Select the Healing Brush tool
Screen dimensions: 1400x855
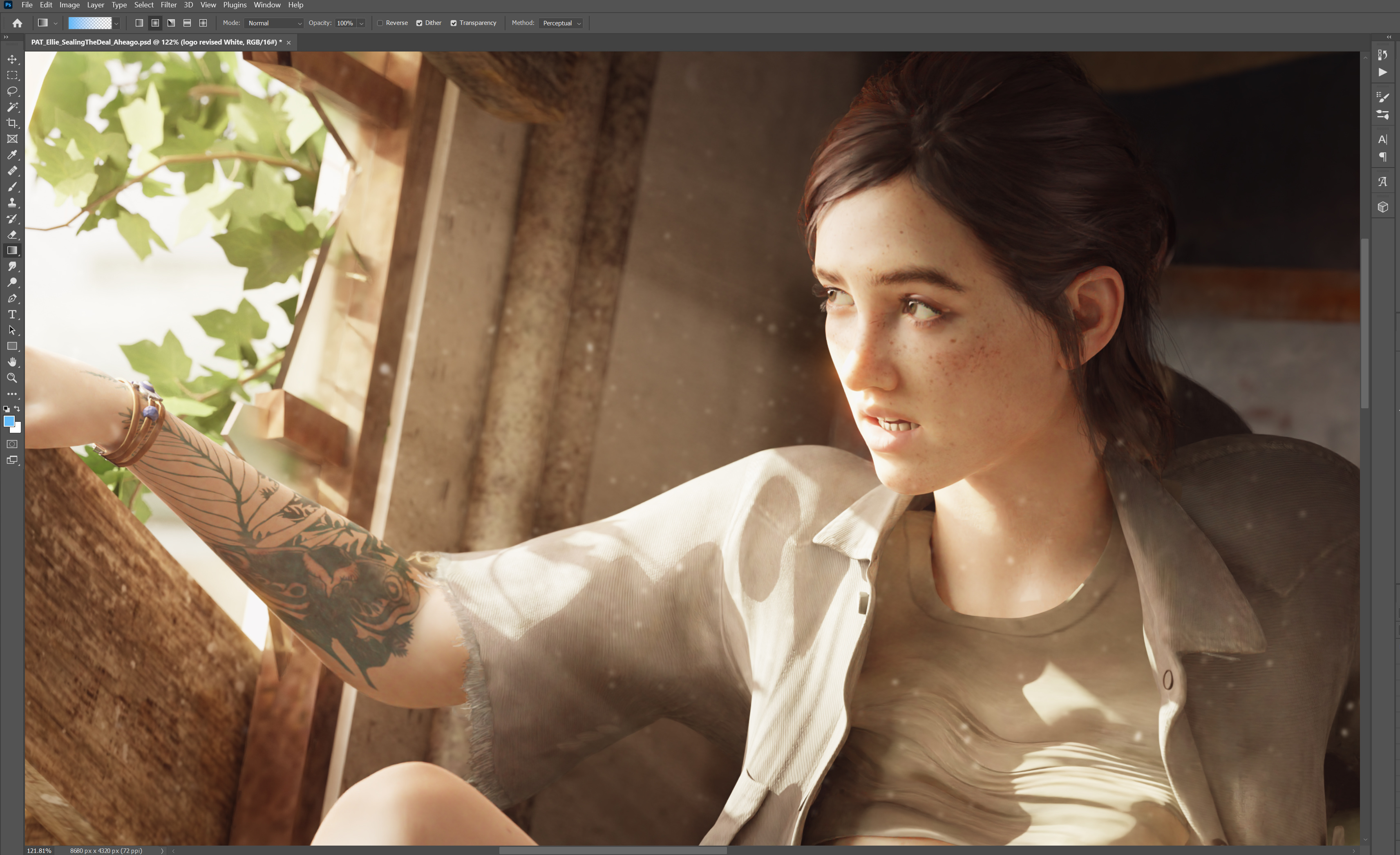point(12,170)
